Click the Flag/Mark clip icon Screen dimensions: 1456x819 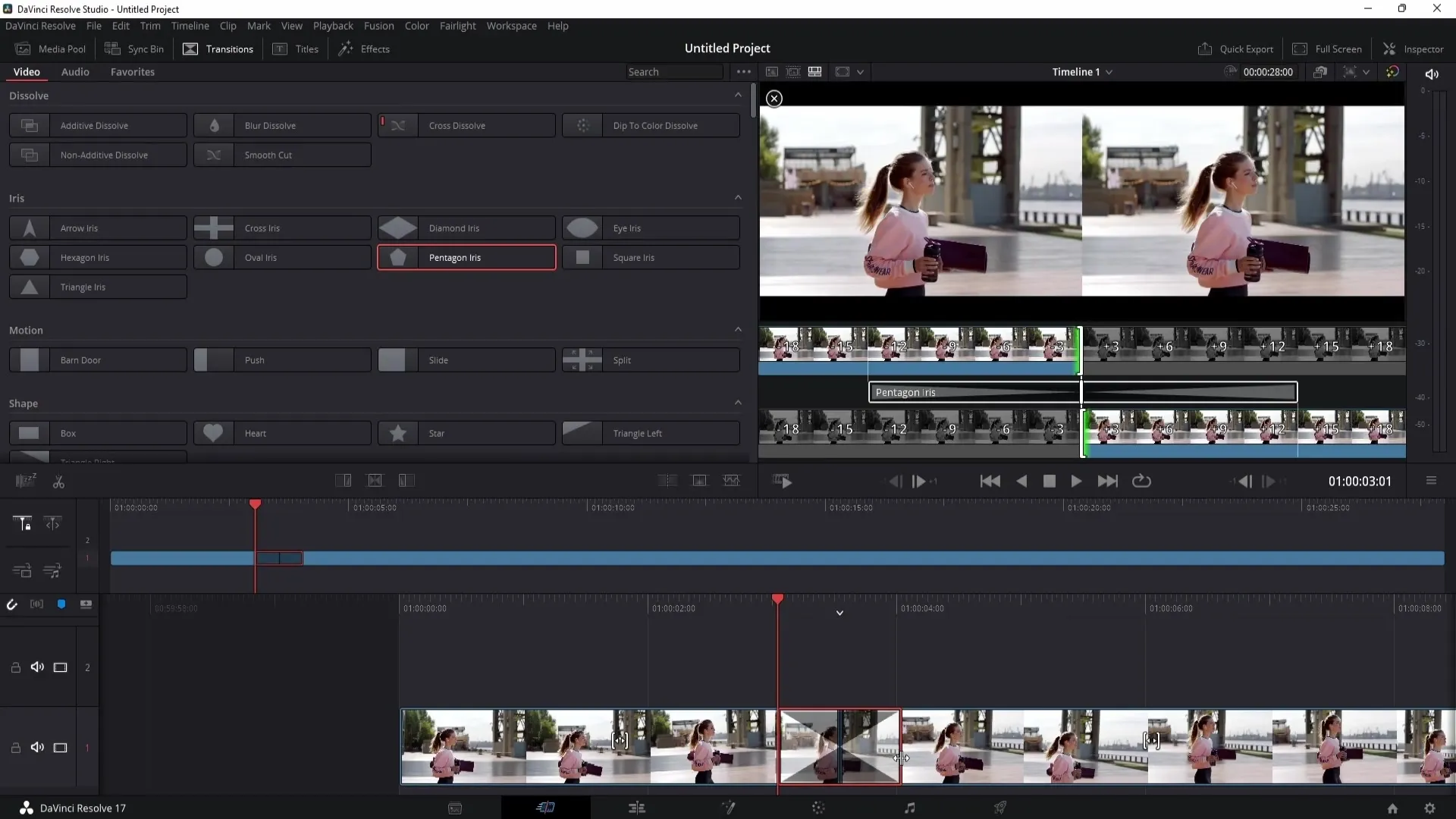coord(61,604)
